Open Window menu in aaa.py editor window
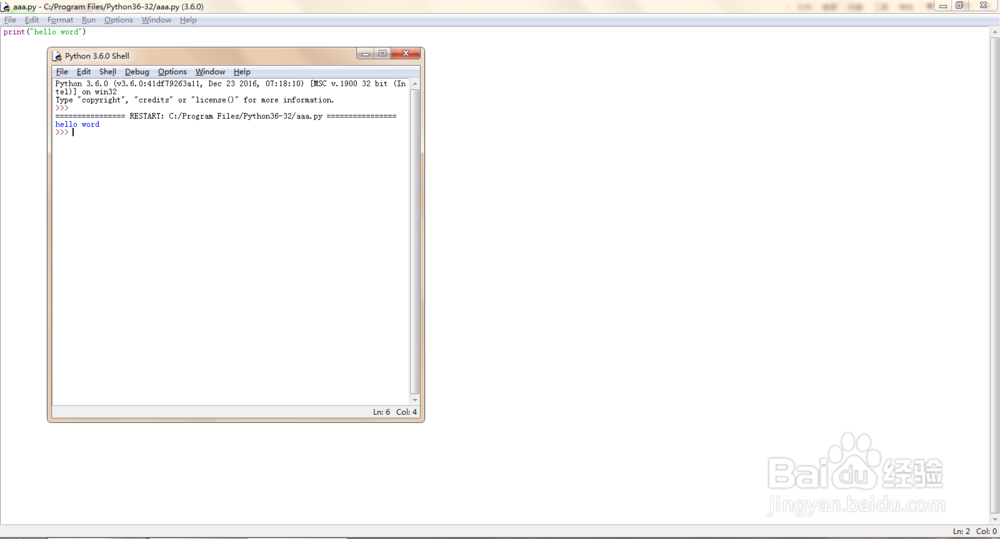The height and width of the screenshot is (539, 1000). pyautogui.click(x=156, y=20)
